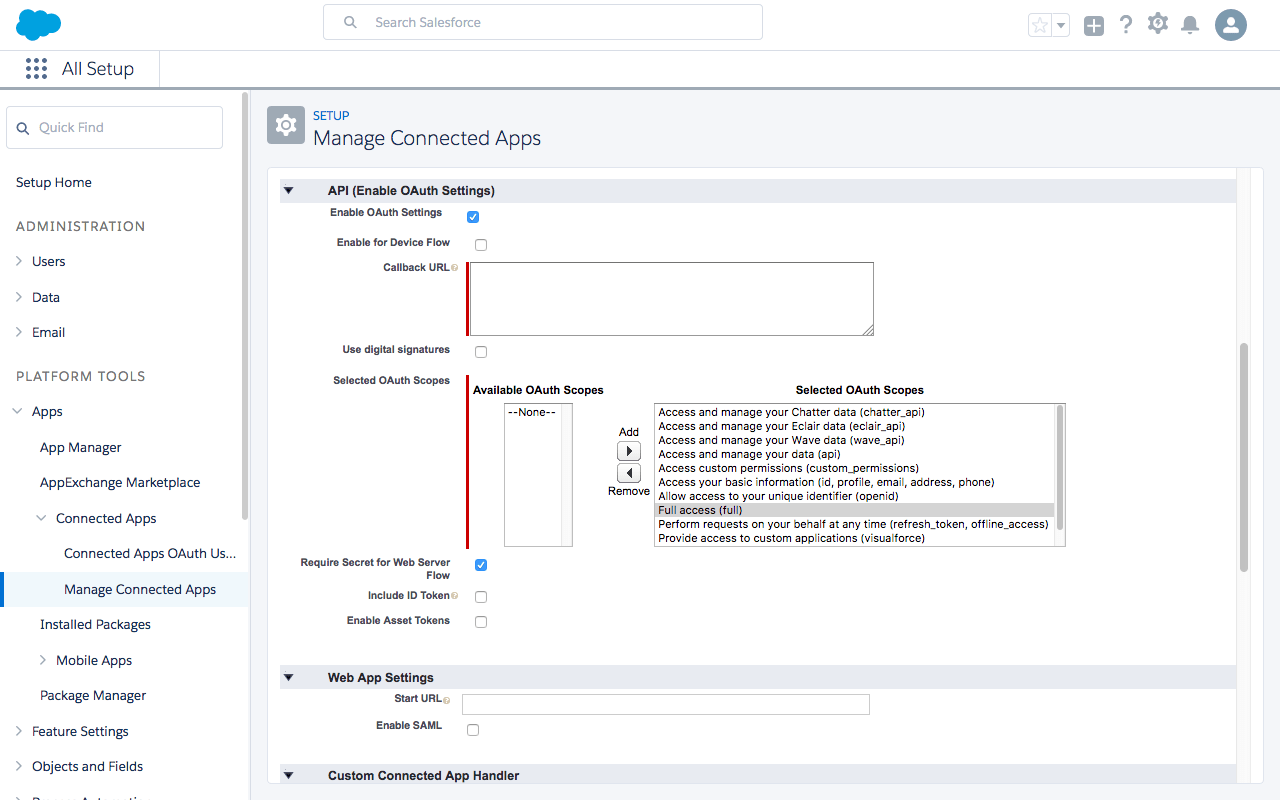Enable the 'Enable for Device Flow' checkbox
This screenshot has width=1280, height=800.
[x=480, y=244]
